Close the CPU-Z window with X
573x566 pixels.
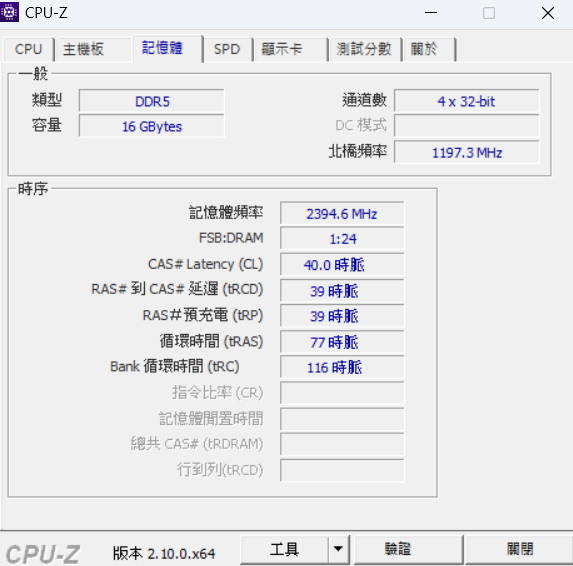pyautogui.click(x=548, y=13)
